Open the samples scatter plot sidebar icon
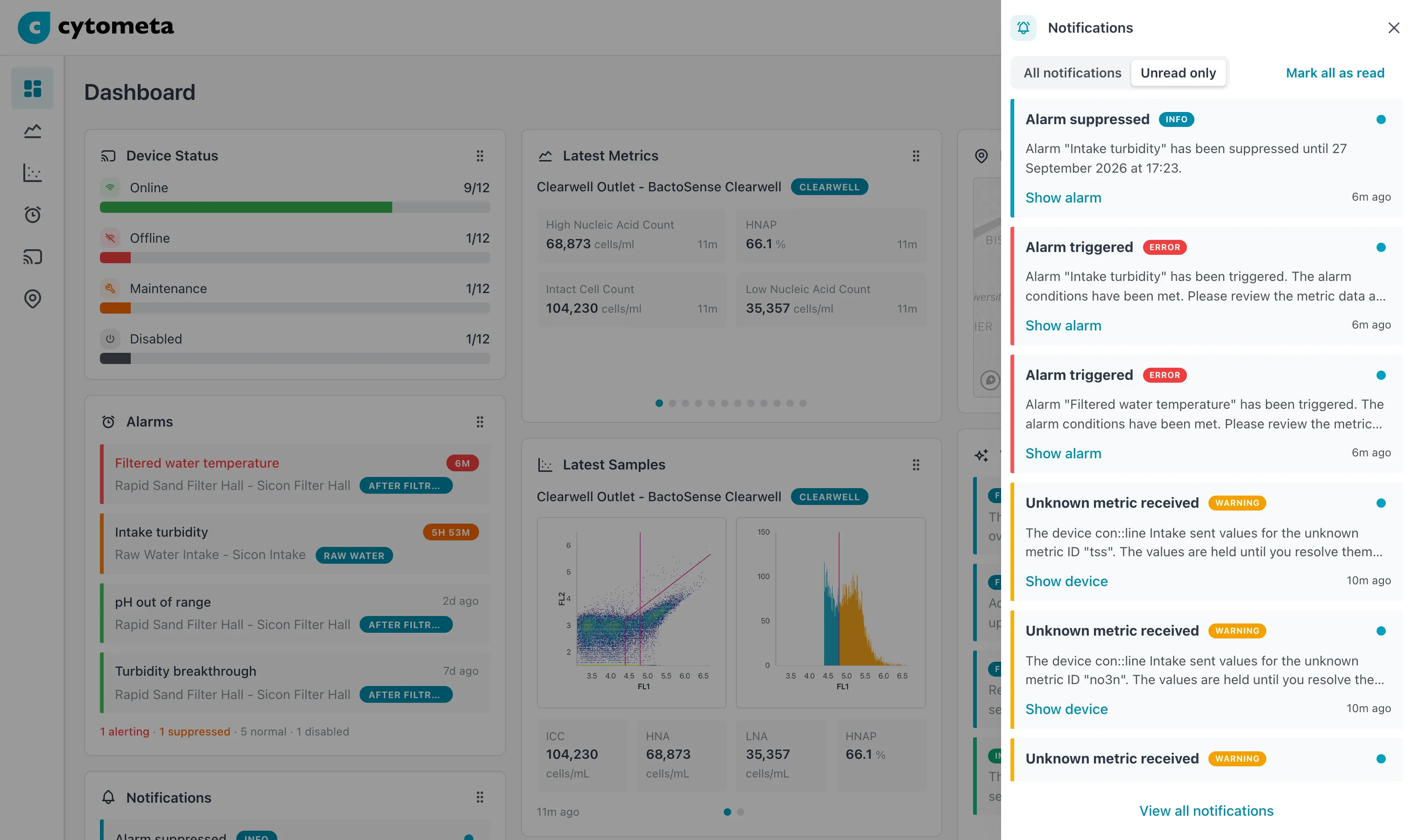Viewport: 1412px width, 840px height. click(32, 173)
